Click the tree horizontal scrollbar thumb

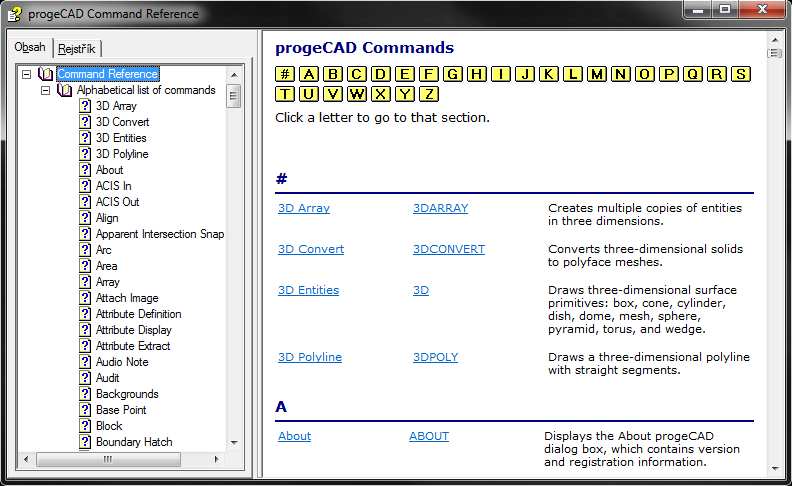point(108,459)
